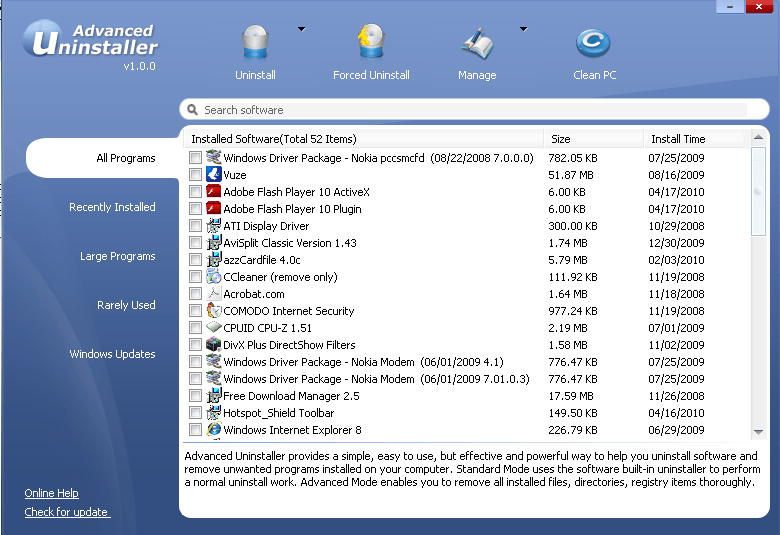Screen dimensions: 780x535
Task: Tick the Hotspot_Shield Toolbar checkbox
Action: tap(195, 413)
